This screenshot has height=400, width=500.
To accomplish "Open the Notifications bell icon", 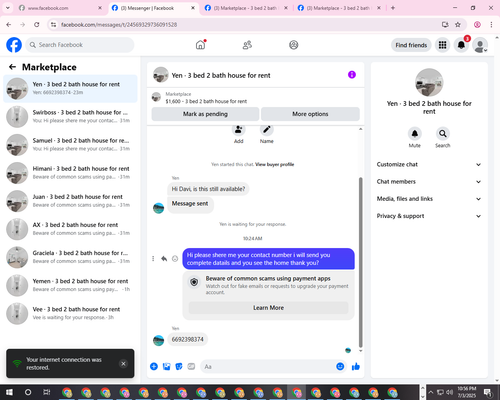I will (x=461, y=45).
